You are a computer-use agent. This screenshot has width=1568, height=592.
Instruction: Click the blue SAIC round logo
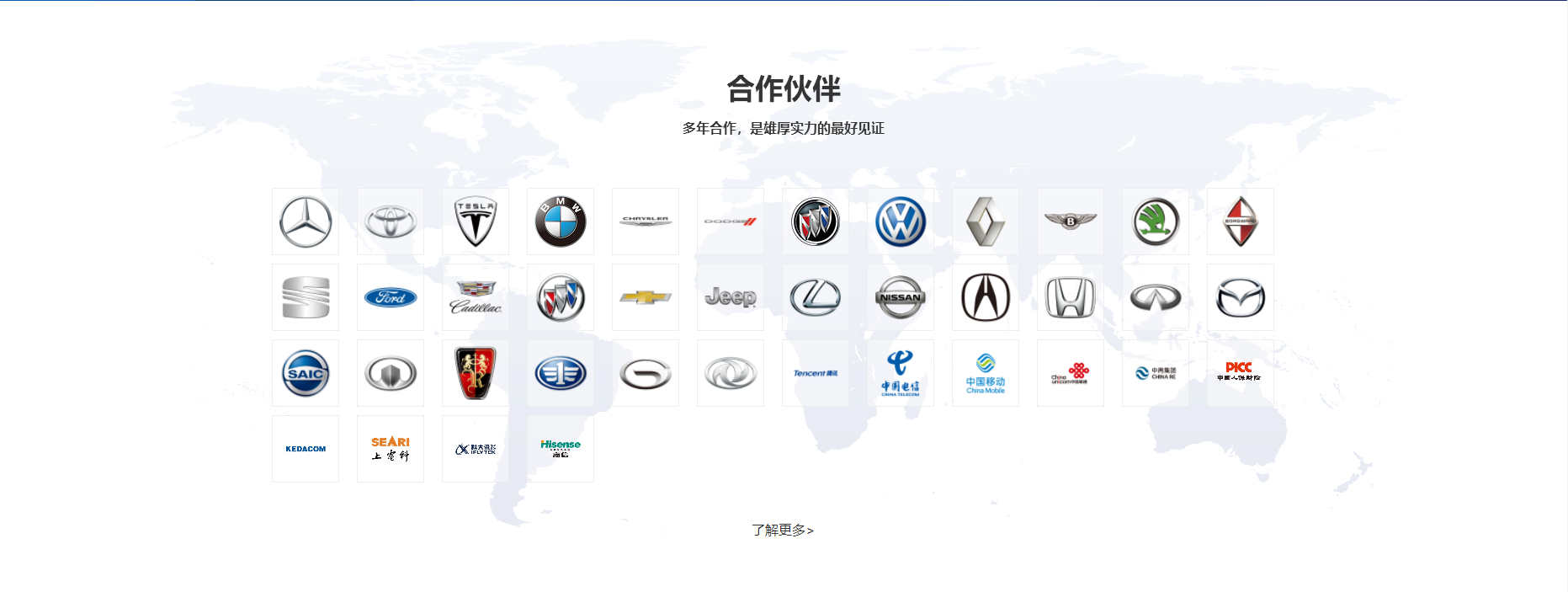306,373
